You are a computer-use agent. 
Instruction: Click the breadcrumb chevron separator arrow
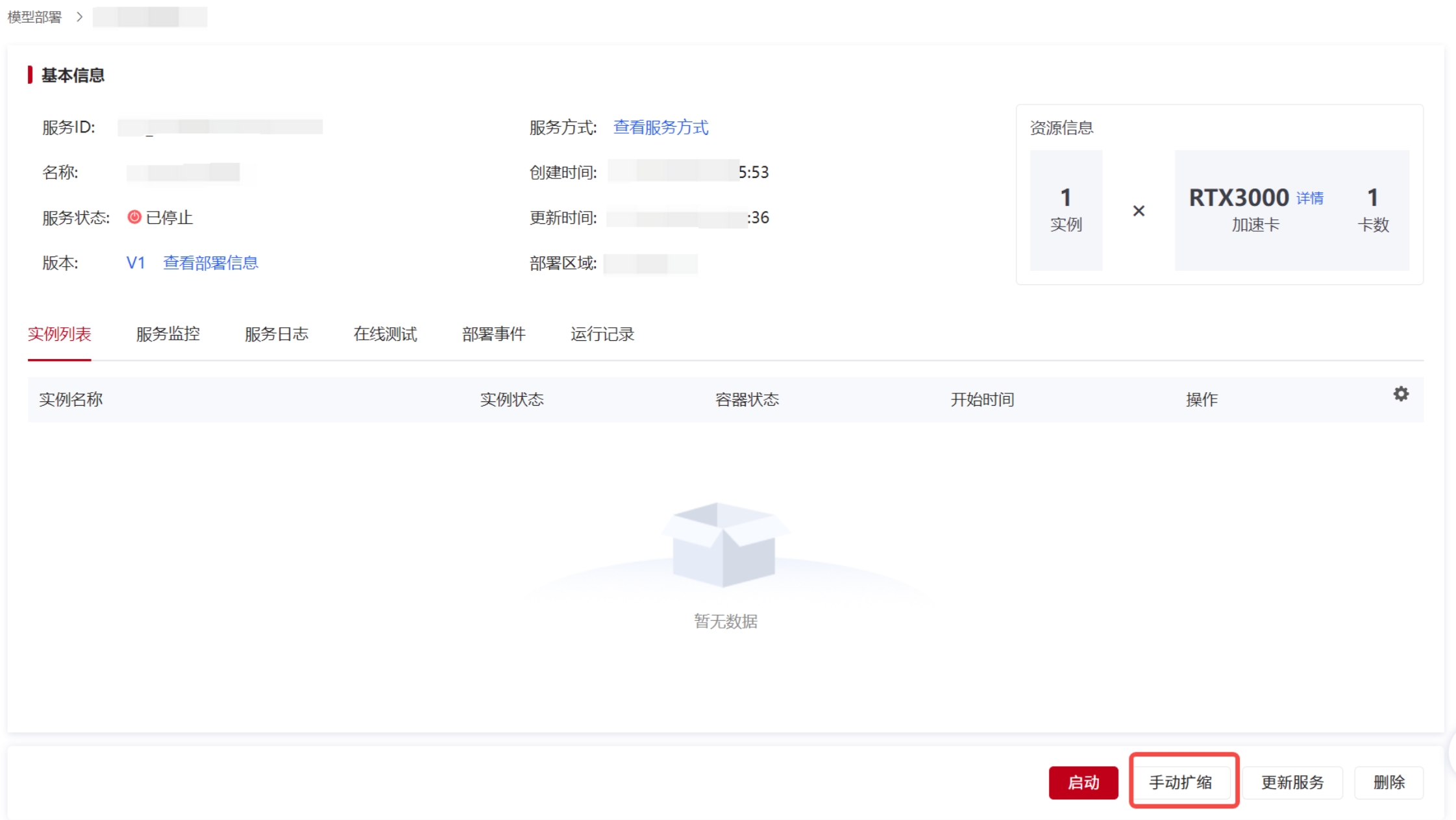tap(79, 17)
